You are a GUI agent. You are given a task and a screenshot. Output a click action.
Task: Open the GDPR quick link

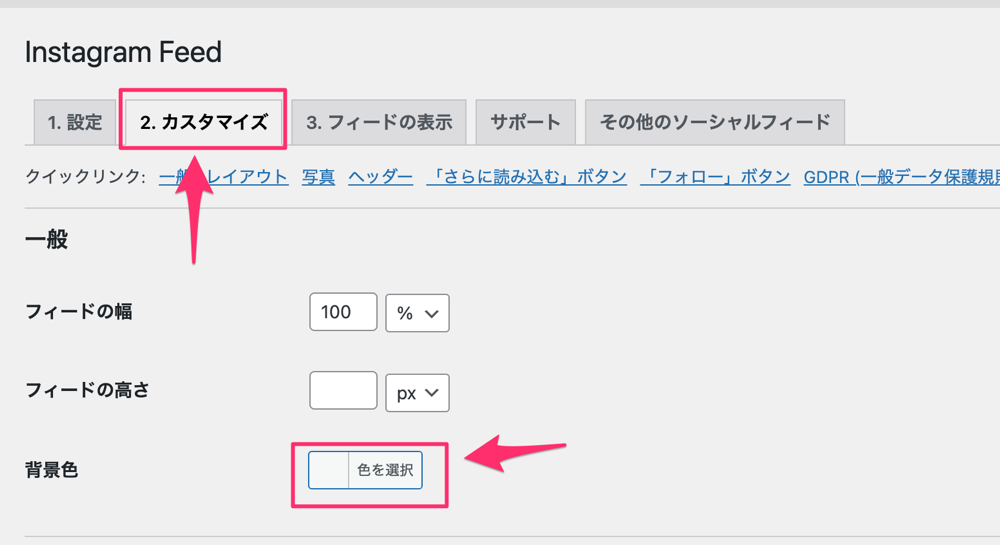(x=901, y=177)
